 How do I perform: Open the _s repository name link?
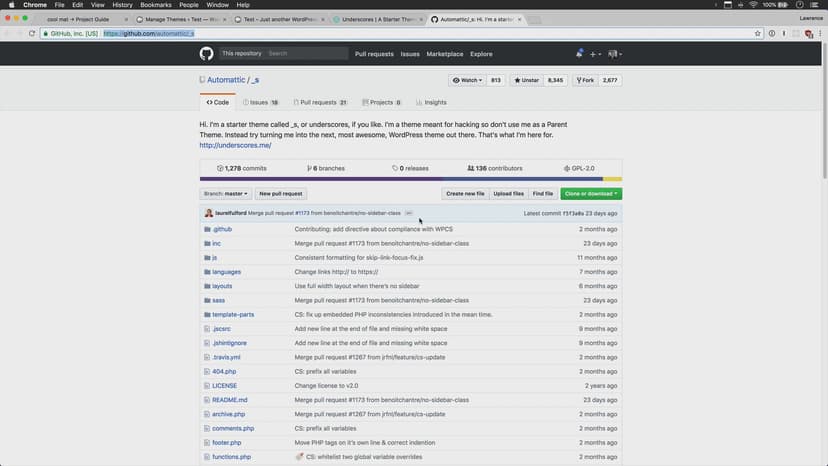point(255,80)
